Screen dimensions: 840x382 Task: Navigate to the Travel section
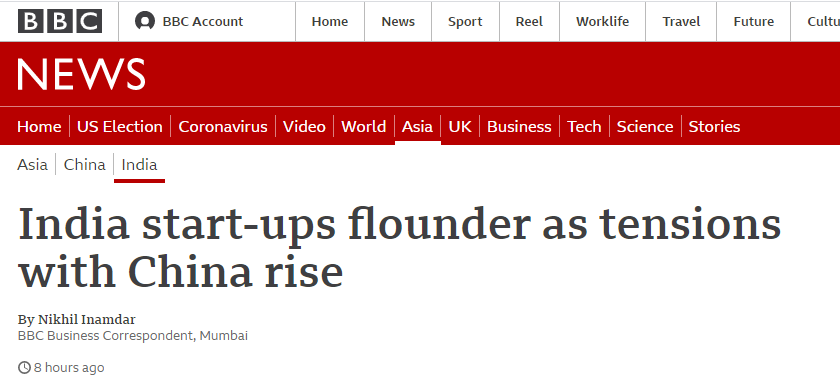coord(681,21)
